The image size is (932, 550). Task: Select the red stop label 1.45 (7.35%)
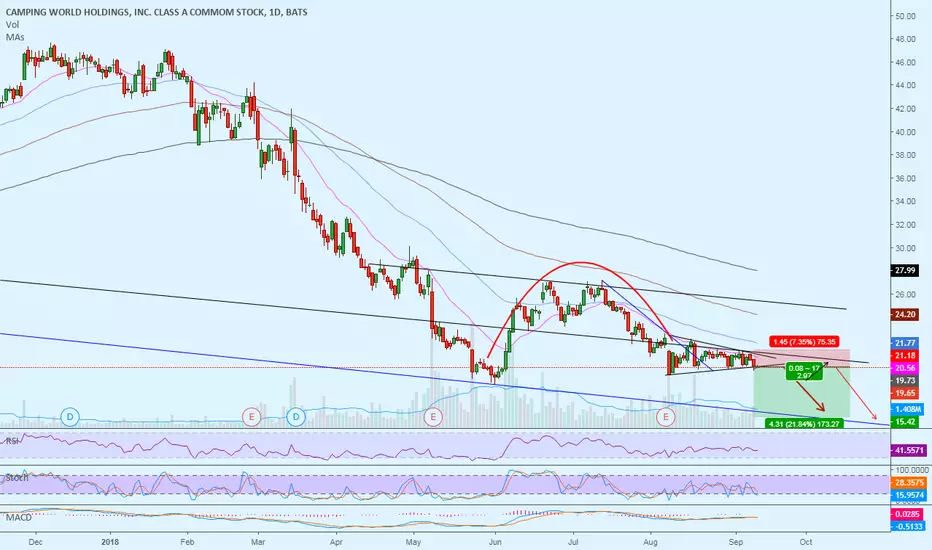805,342
